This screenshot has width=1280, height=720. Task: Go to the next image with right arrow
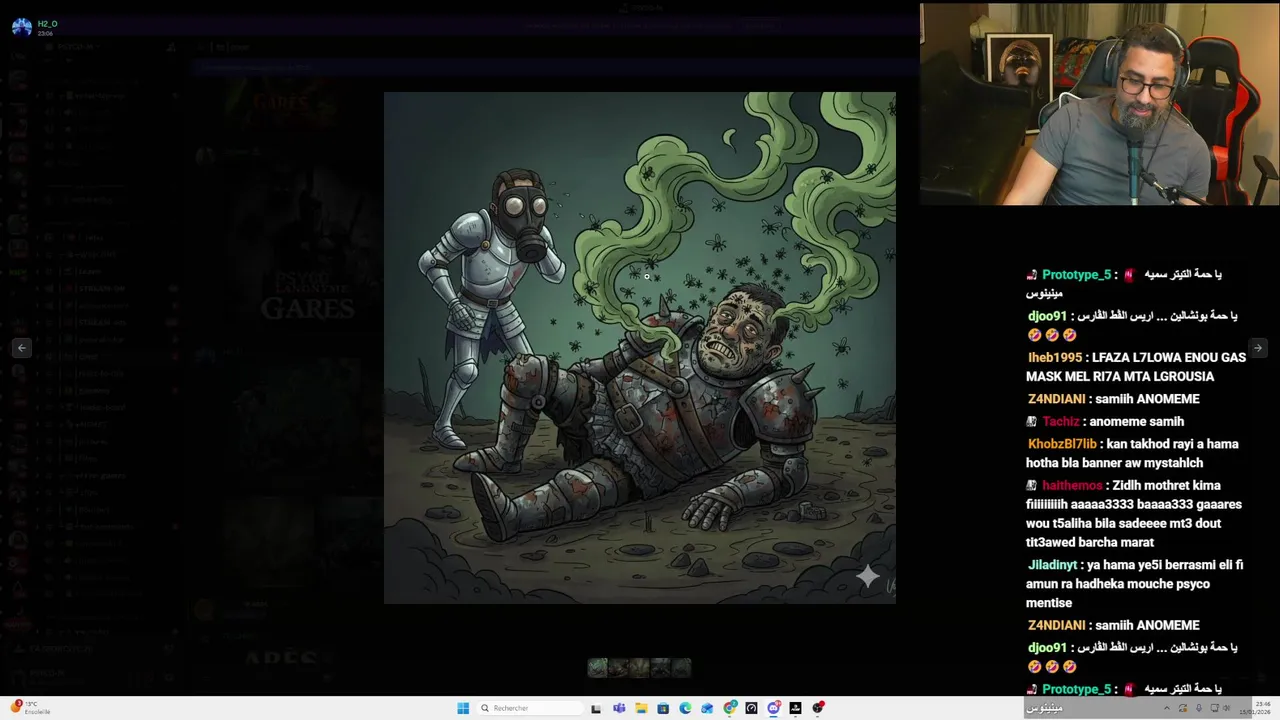point(1257,348)
